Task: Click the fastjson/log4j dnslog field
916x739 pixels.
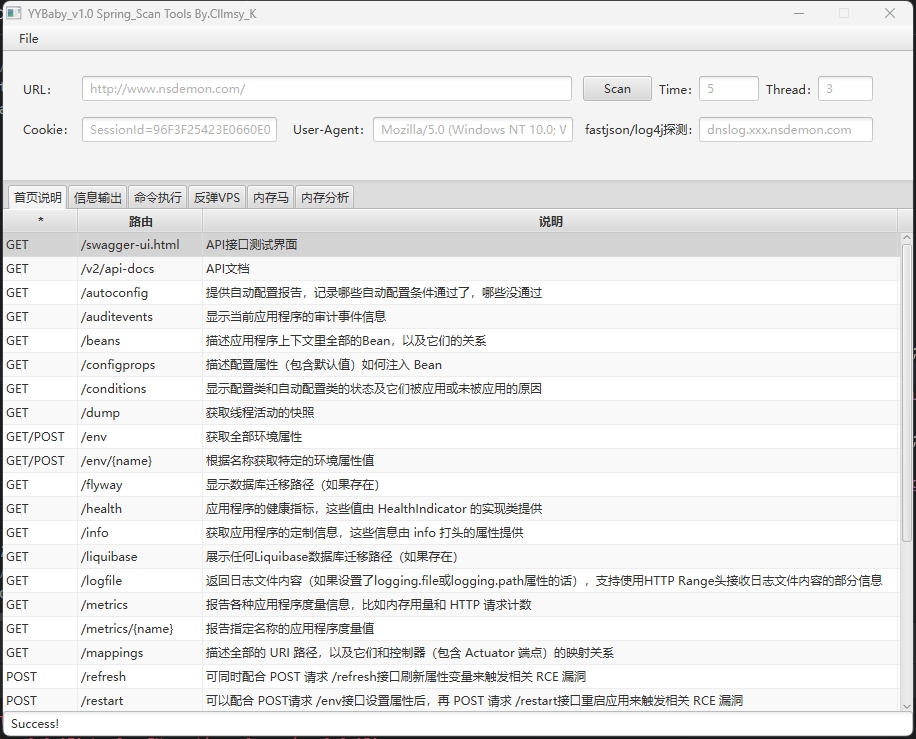Action: [785, 130]
